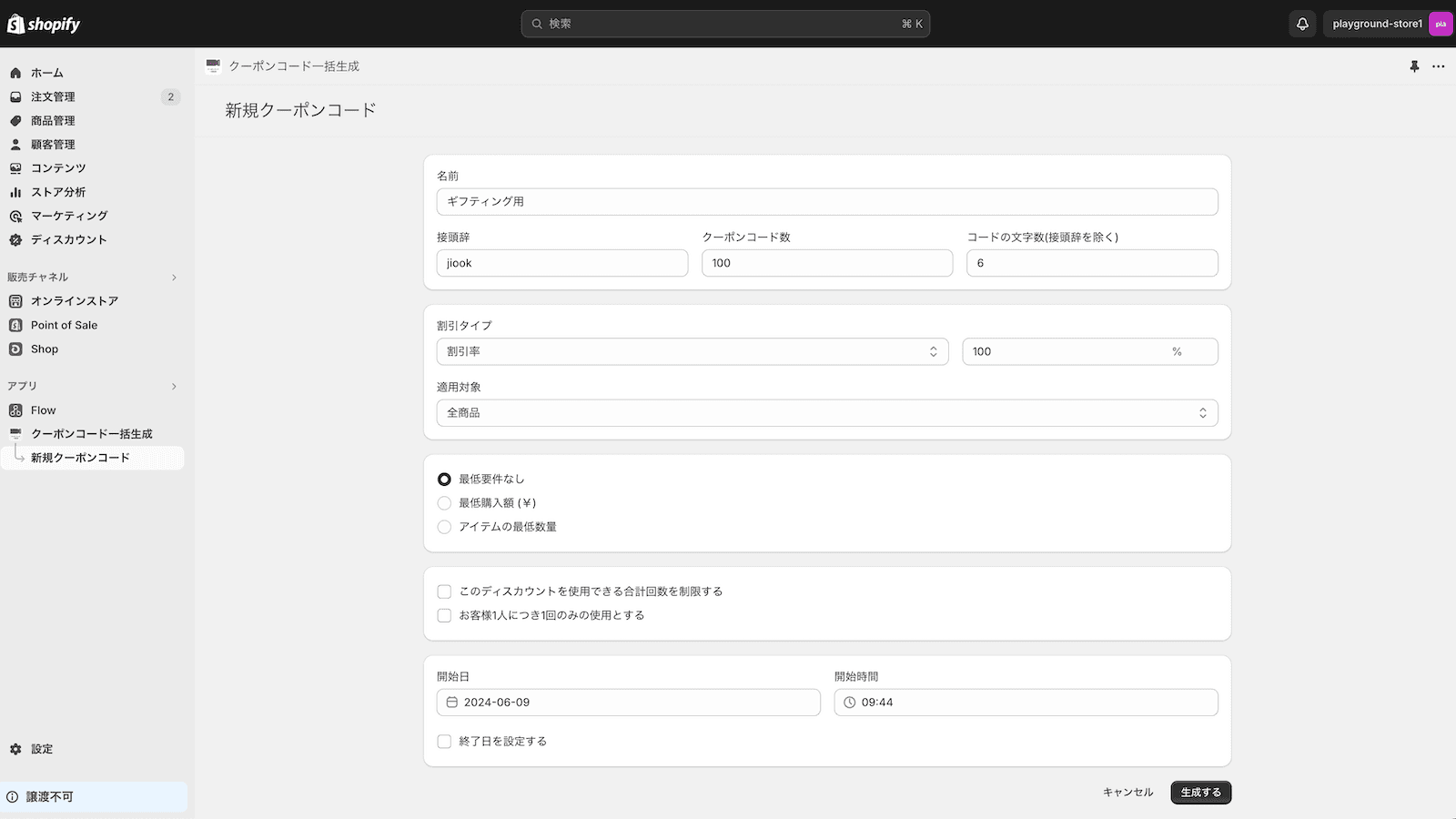Open the 割引タイプ dropdown

[692, 351]
